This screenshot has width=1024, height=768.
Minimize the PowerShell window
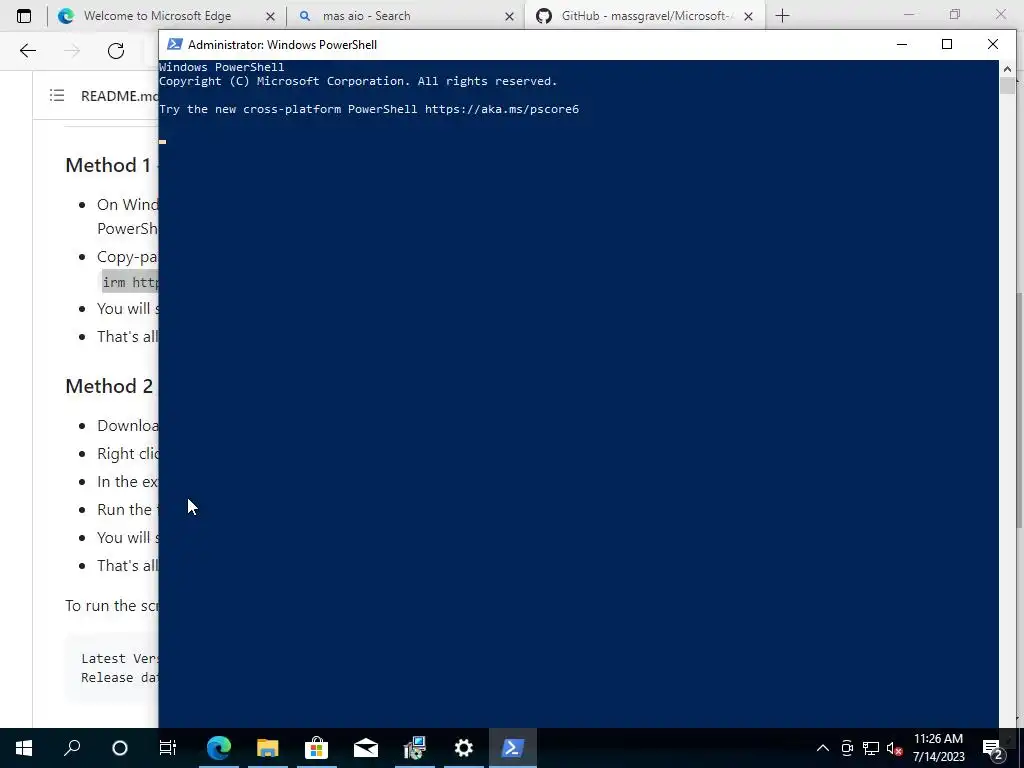coord(902,44)
